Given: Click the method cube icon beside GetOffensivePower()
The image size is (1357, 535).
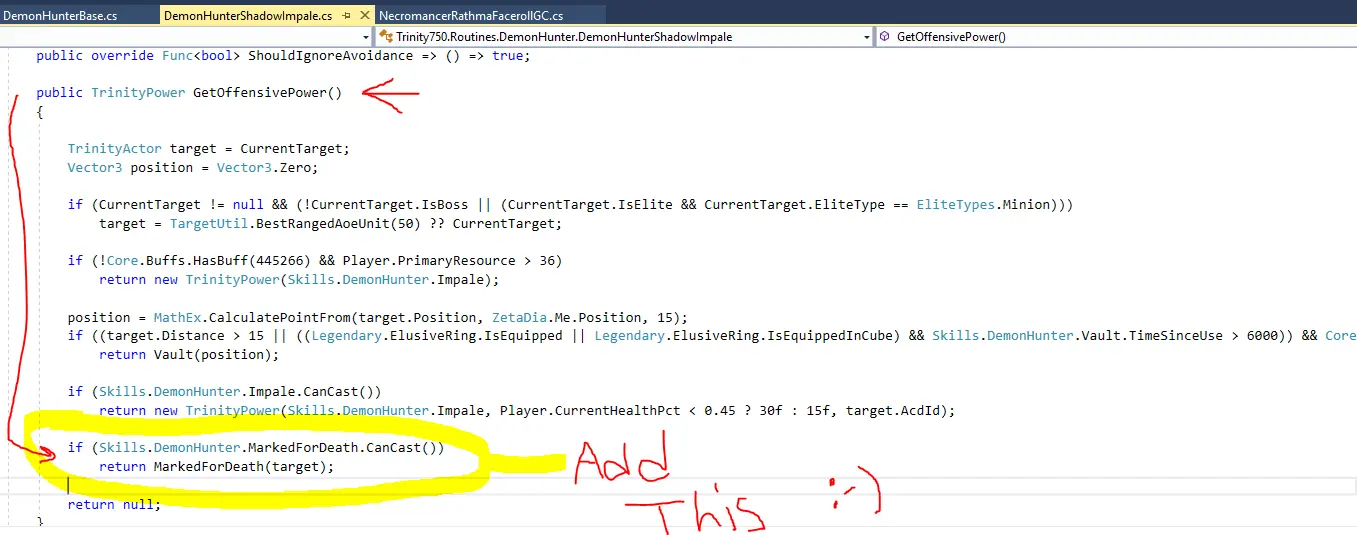Looking at the screenshot, I should click(x=886, y=37).
